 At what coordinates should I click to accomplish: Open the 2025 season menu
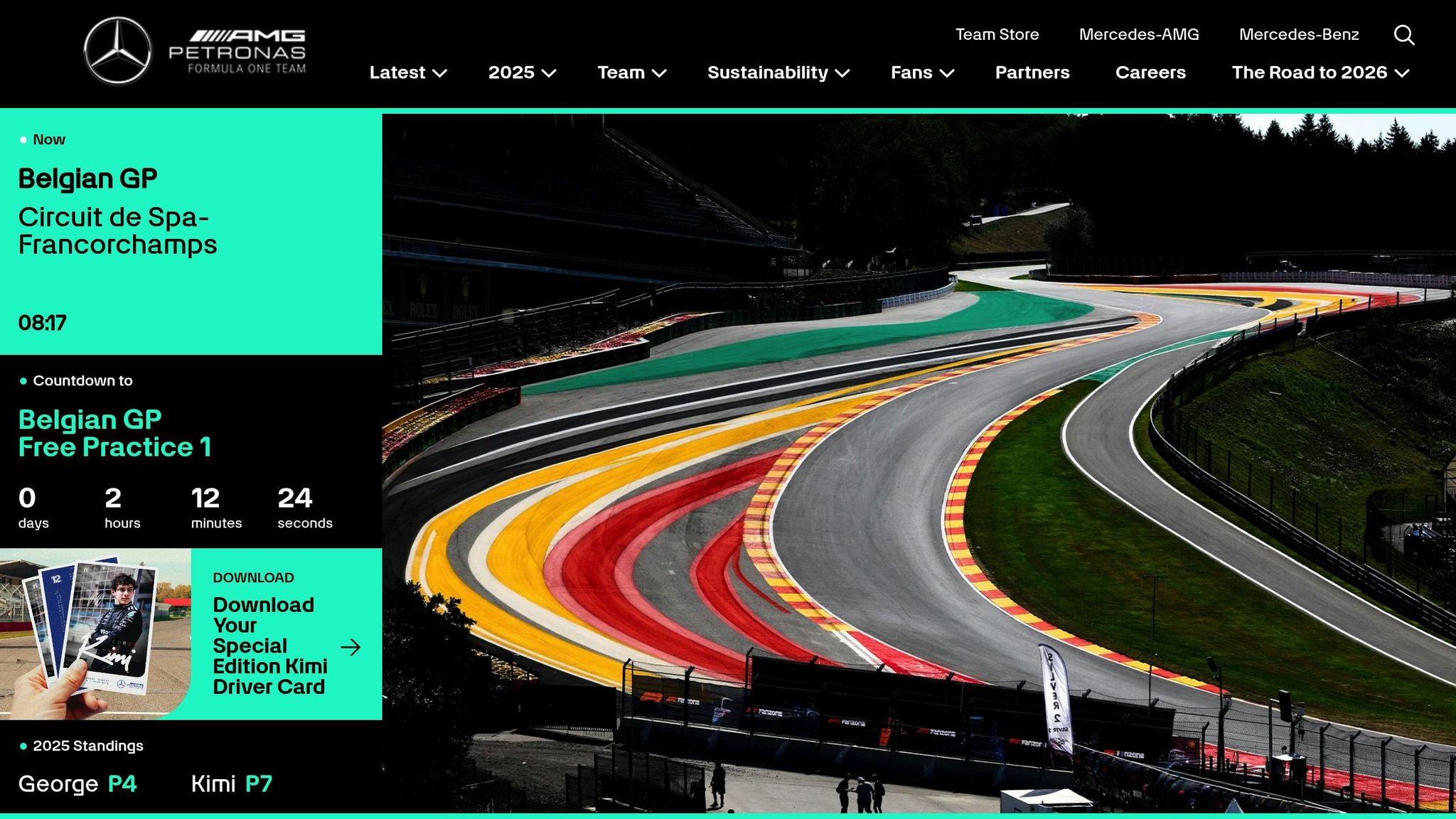coord(511,73)
